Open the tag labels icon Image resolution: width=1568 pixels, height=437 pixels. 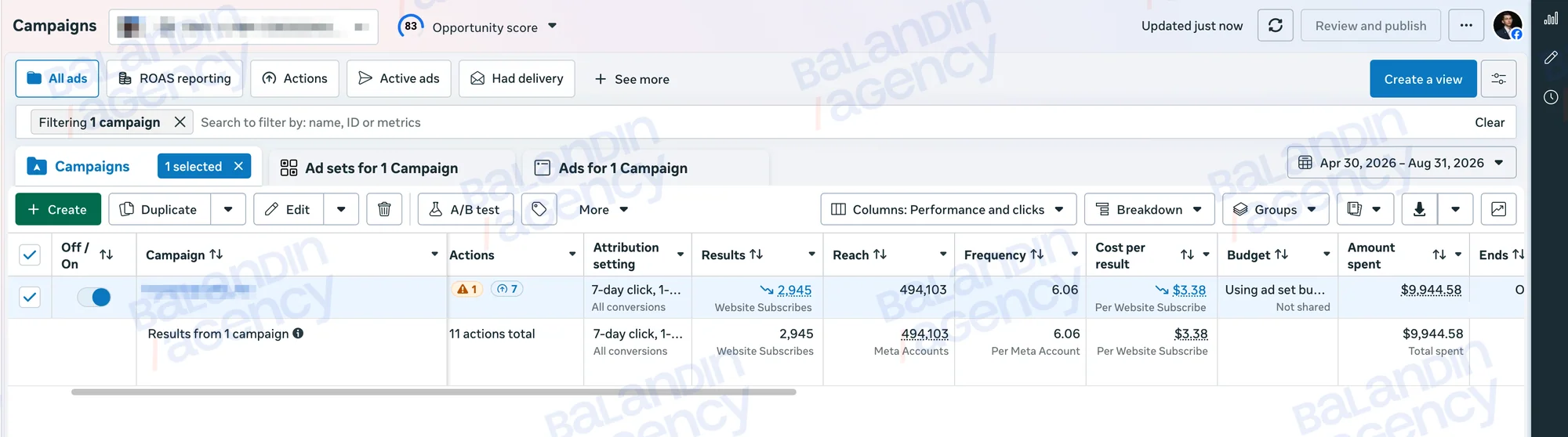point(539,209)
